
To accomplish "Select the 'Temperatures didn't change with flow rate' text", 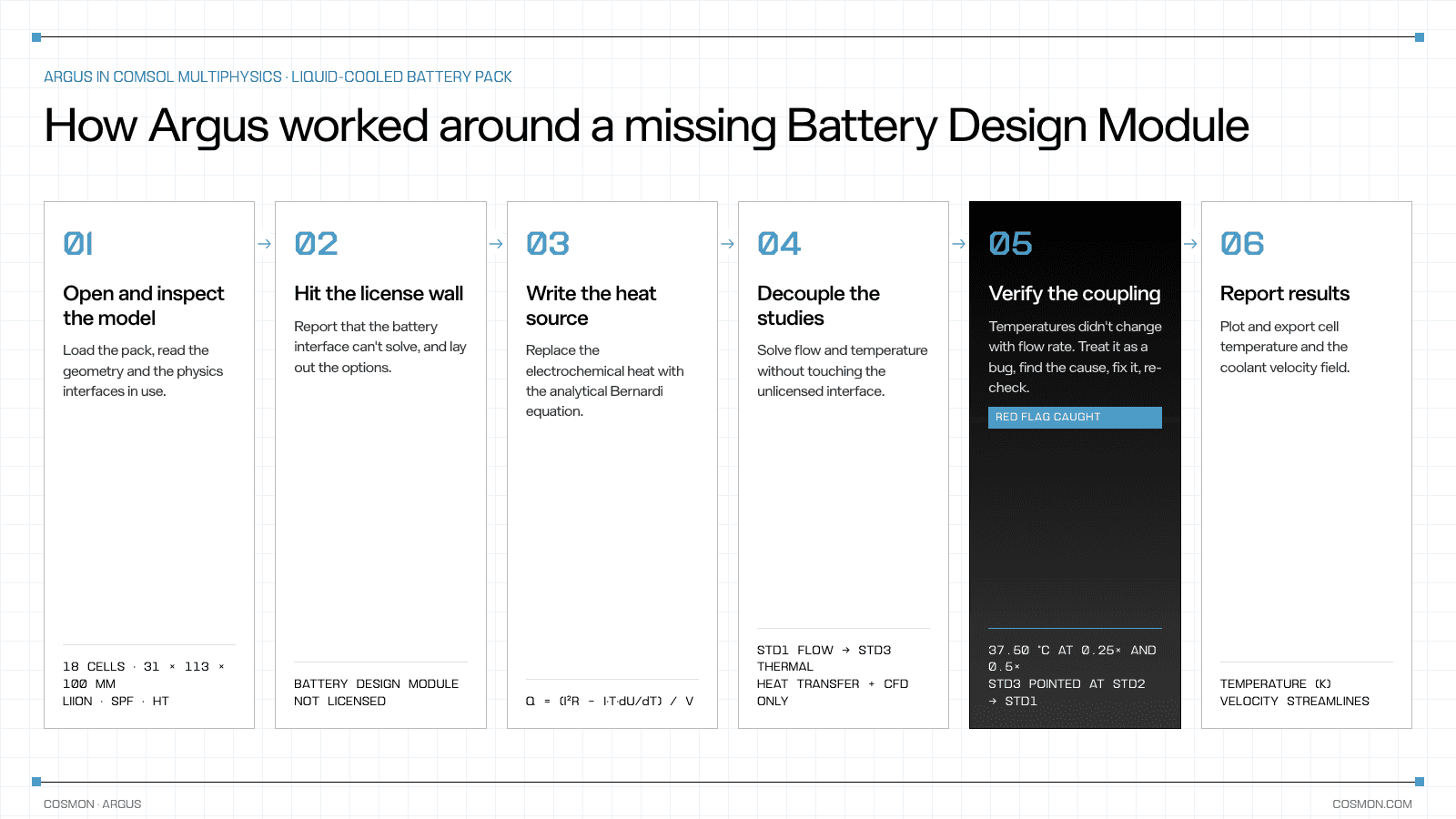I will 1075,357.
